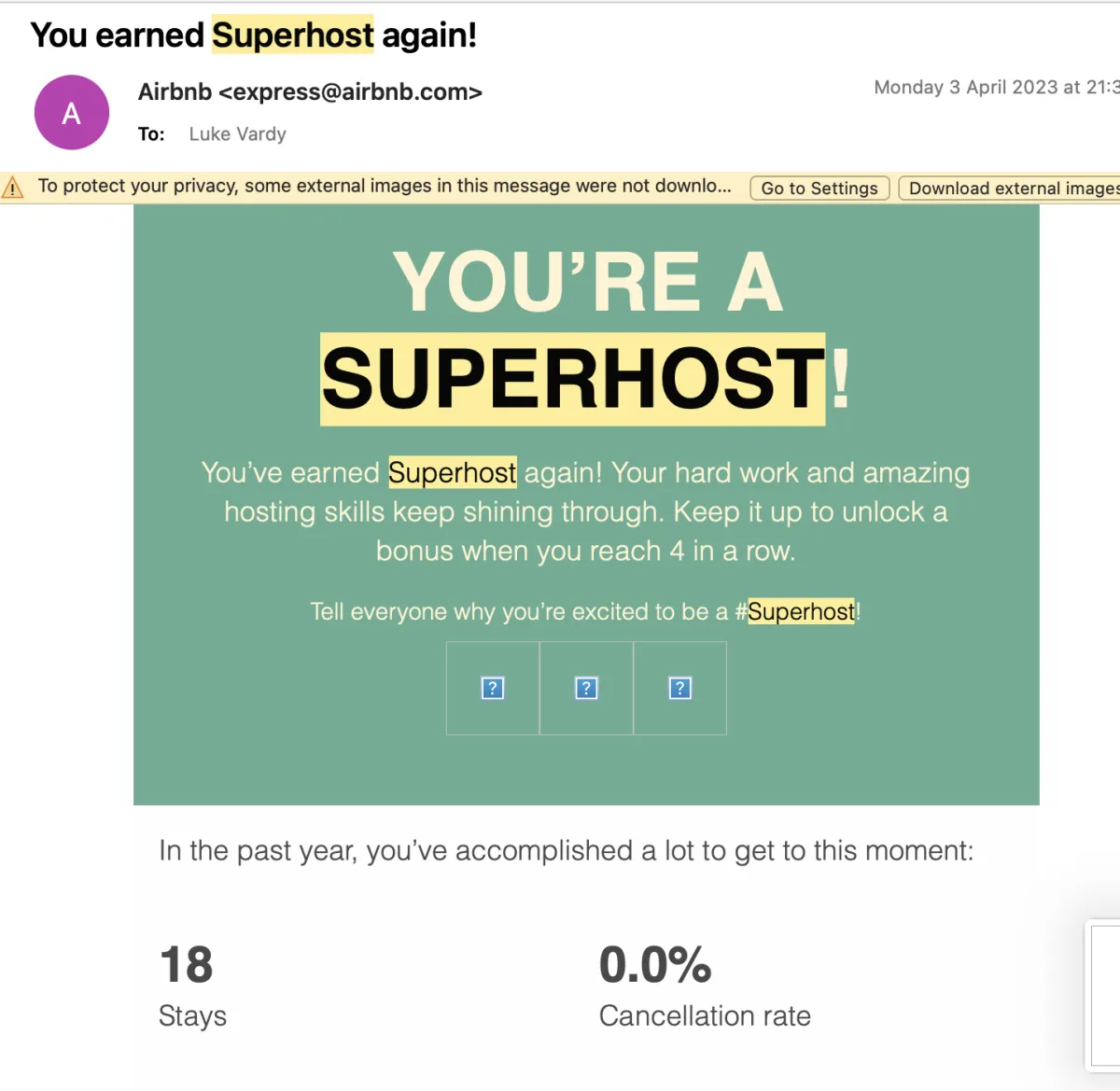Click the 18 Stays statistic
Viewport: 1120px width, 1091px height.
coord(192,985)
